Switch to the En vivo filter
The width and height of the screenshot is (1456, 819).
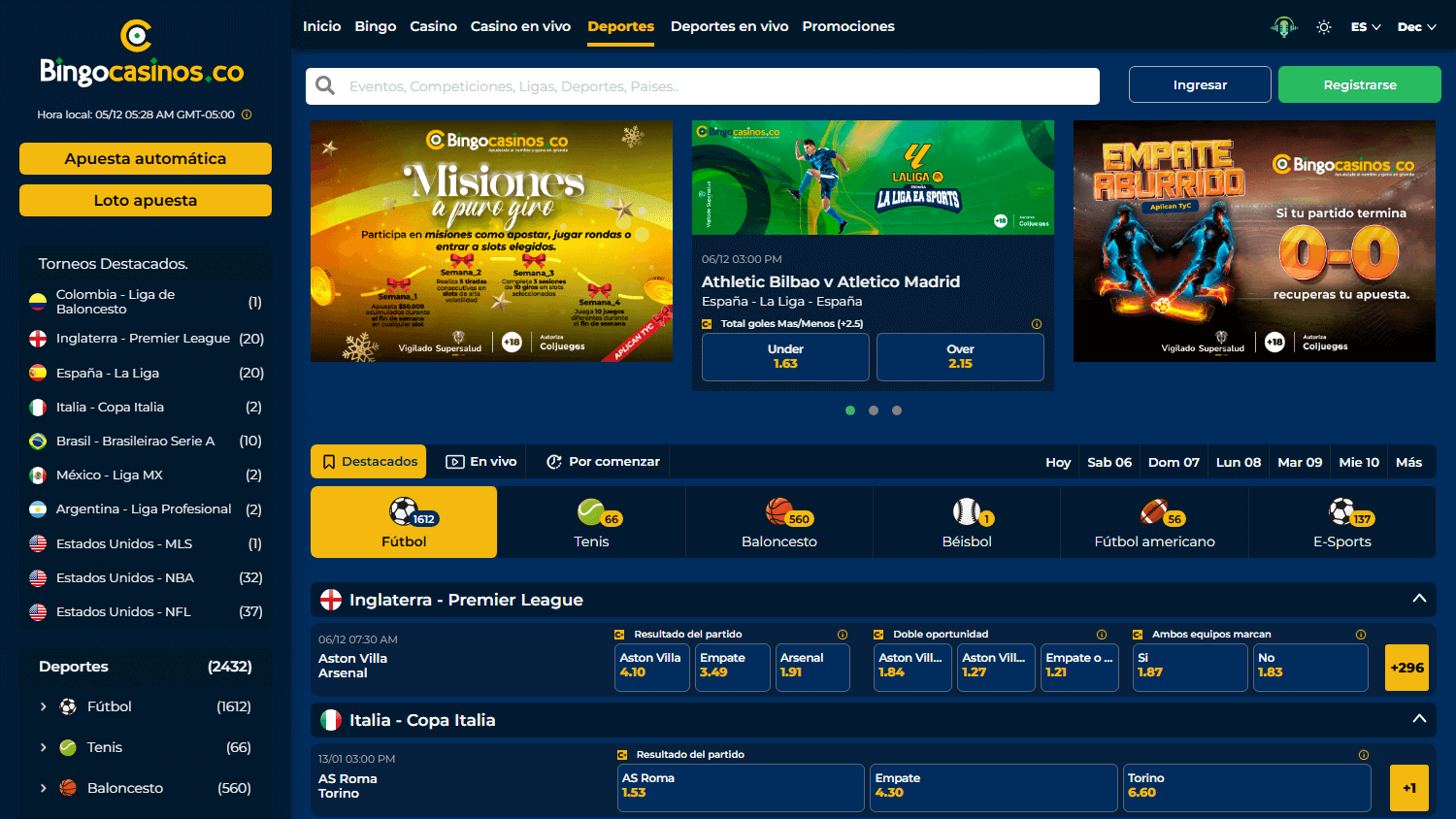480,461
